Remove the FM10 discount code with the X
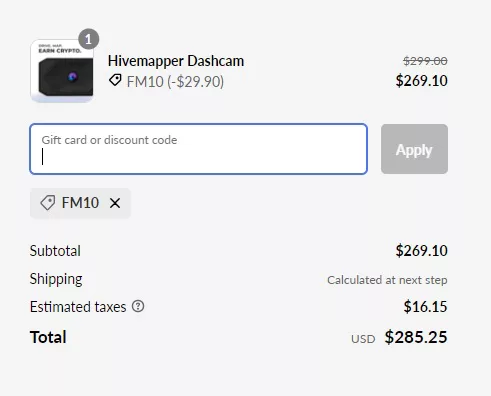Screen dimensions: 491x396 coord(115,203)
